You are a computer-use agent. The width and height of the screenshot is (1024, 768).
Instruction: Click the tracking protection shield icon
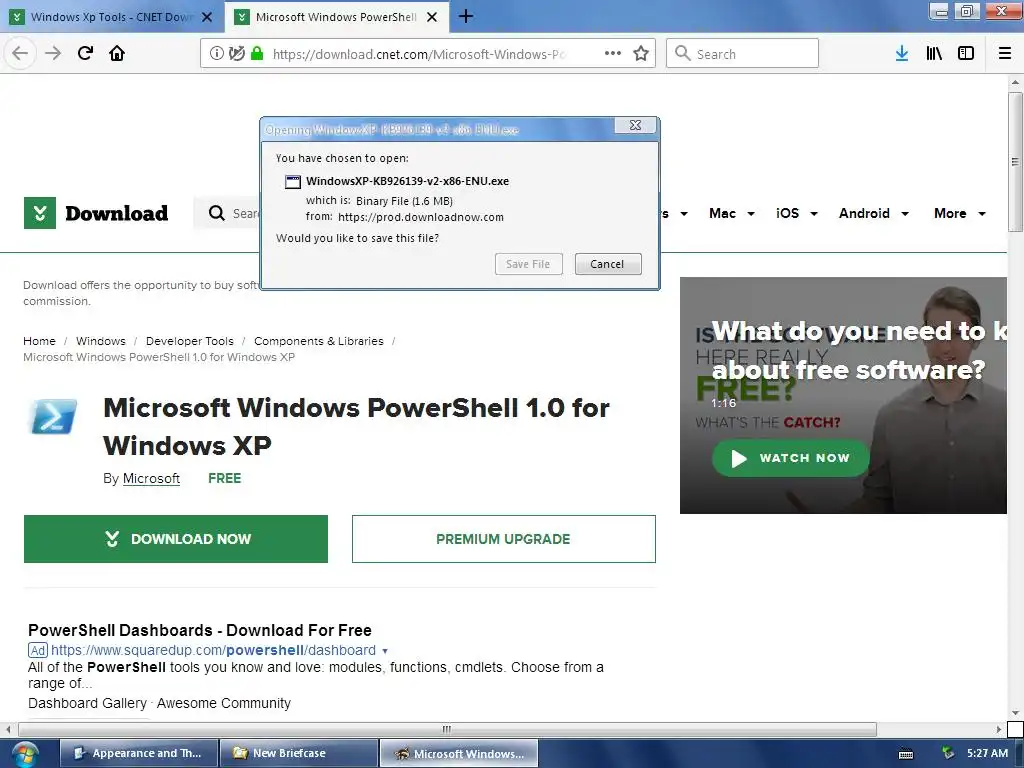coord(236,54)
